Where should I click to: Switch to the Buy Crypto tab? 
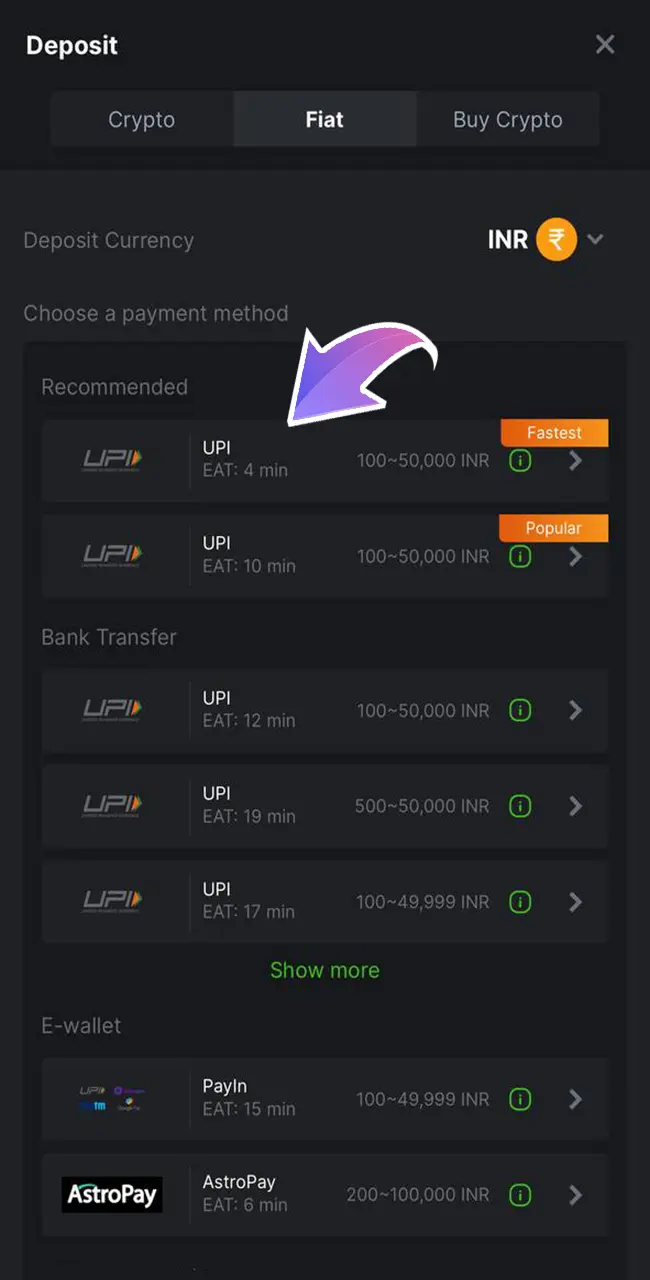pyautogui.click(x=508, y=120)
